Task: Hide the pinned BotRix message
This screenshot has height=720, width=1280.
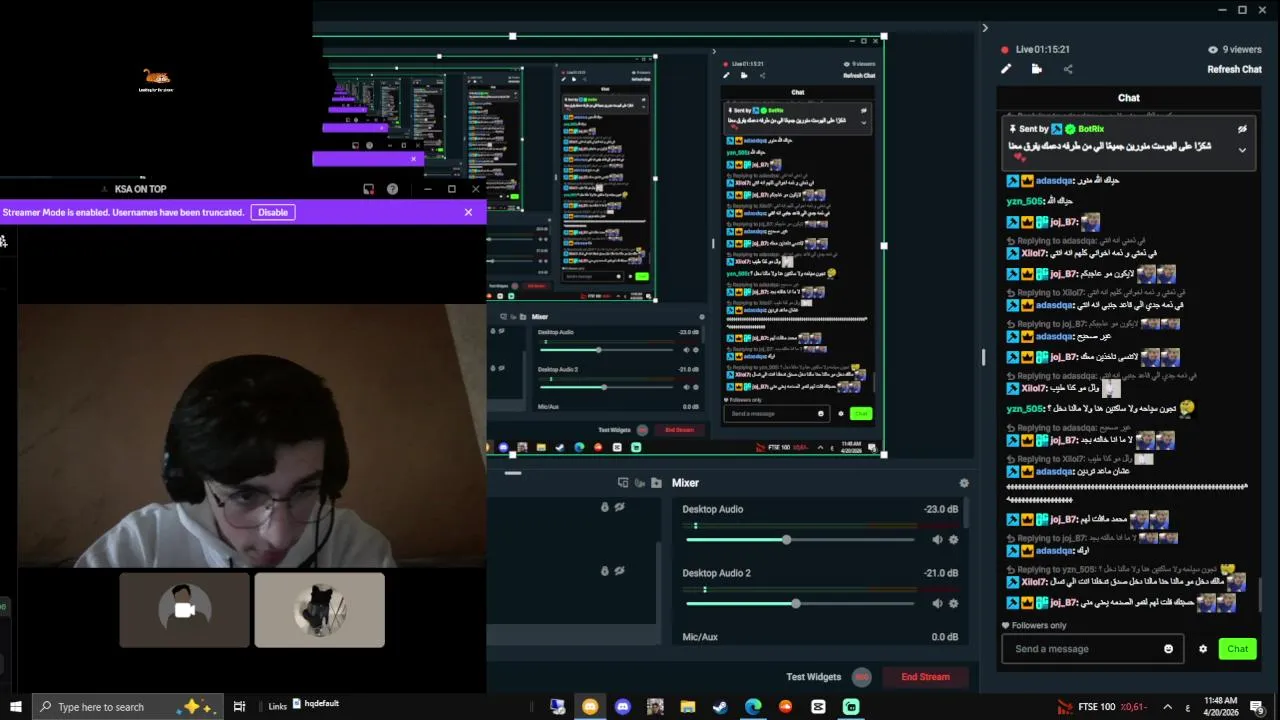Action: (x=1242, y=129)
